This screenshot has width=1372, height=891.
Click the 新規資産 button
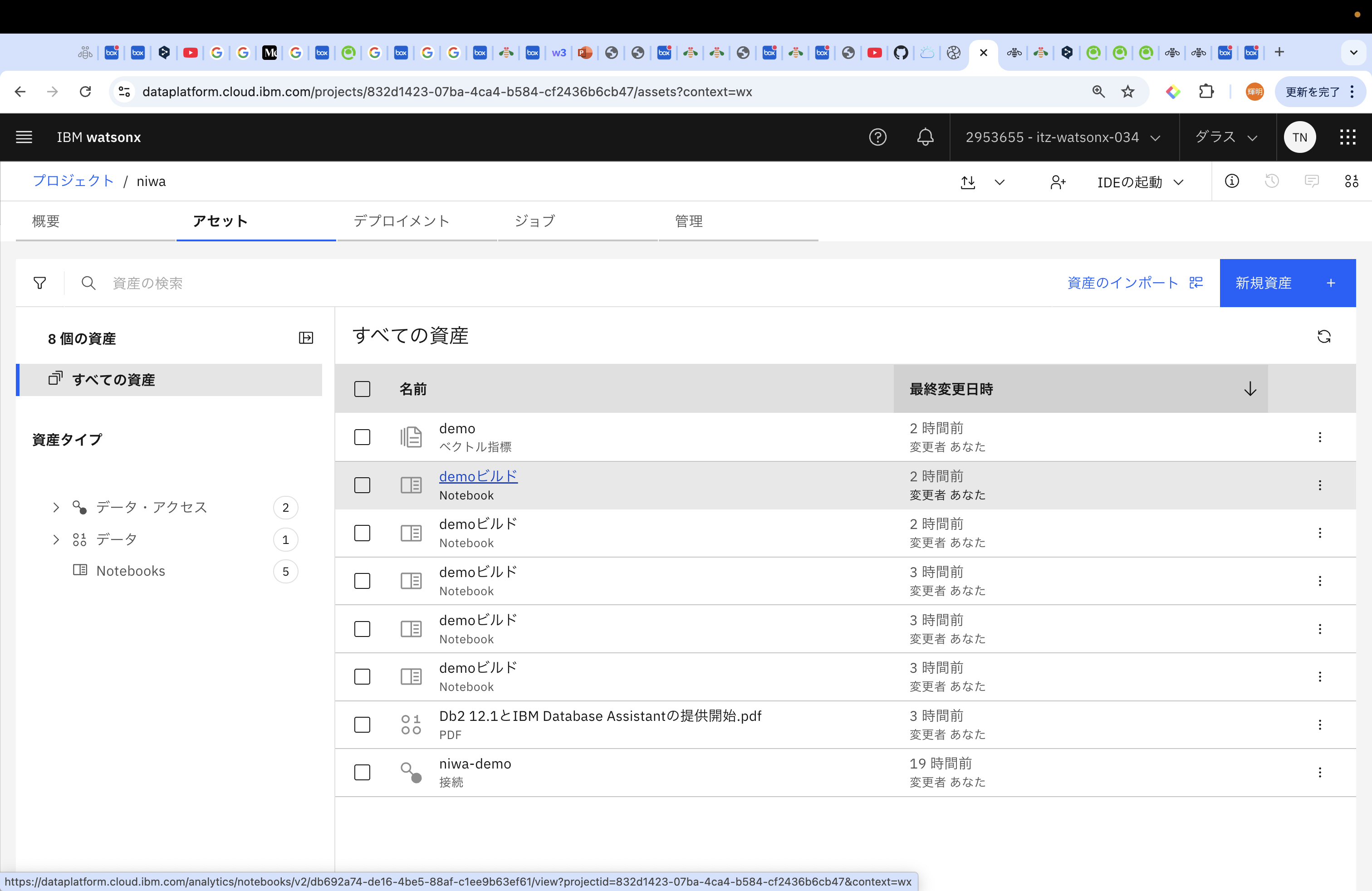1287,283
